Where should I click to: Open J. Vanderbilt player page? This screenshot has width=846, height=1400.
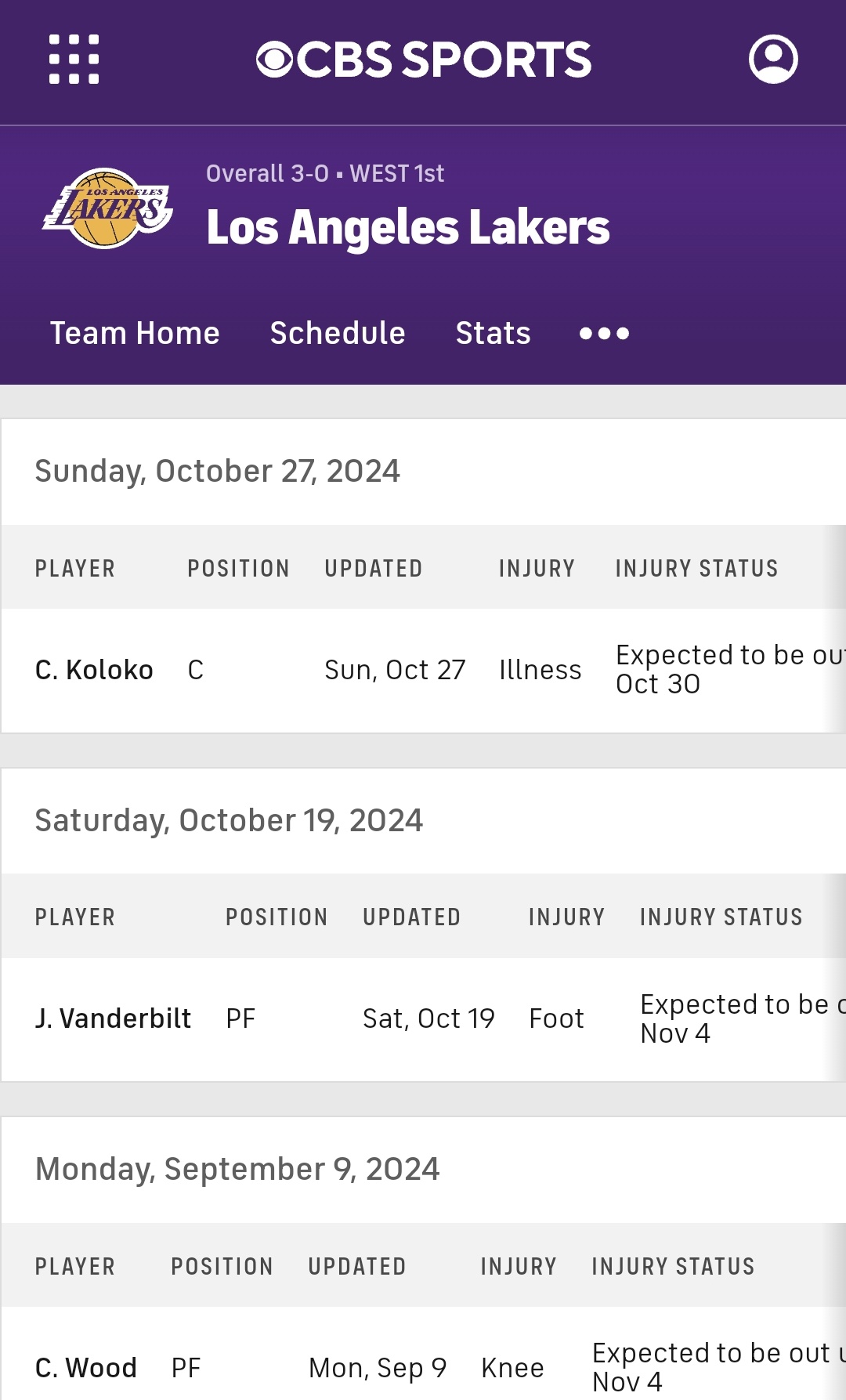click(114, 1018)
